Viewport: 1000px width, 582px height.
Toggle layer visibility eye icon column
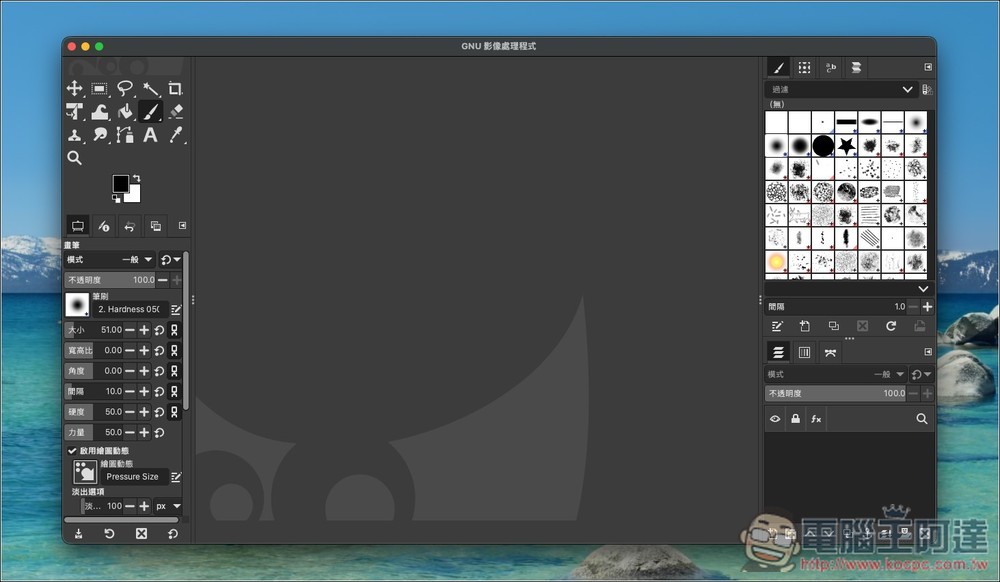pos(775,419)
